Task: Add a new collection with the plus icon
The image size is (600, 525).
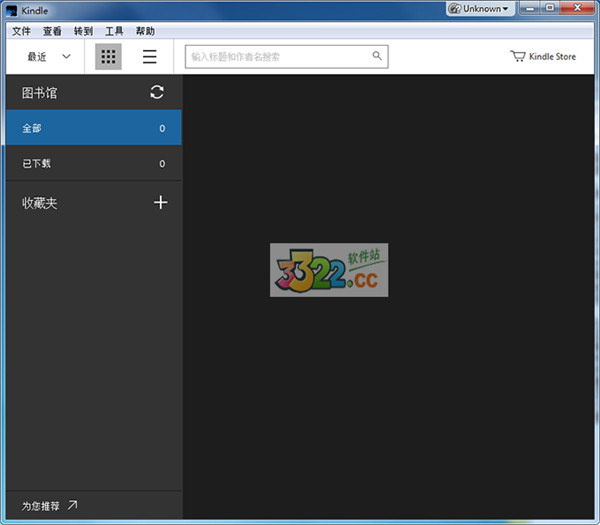Action: pos(160,202)
